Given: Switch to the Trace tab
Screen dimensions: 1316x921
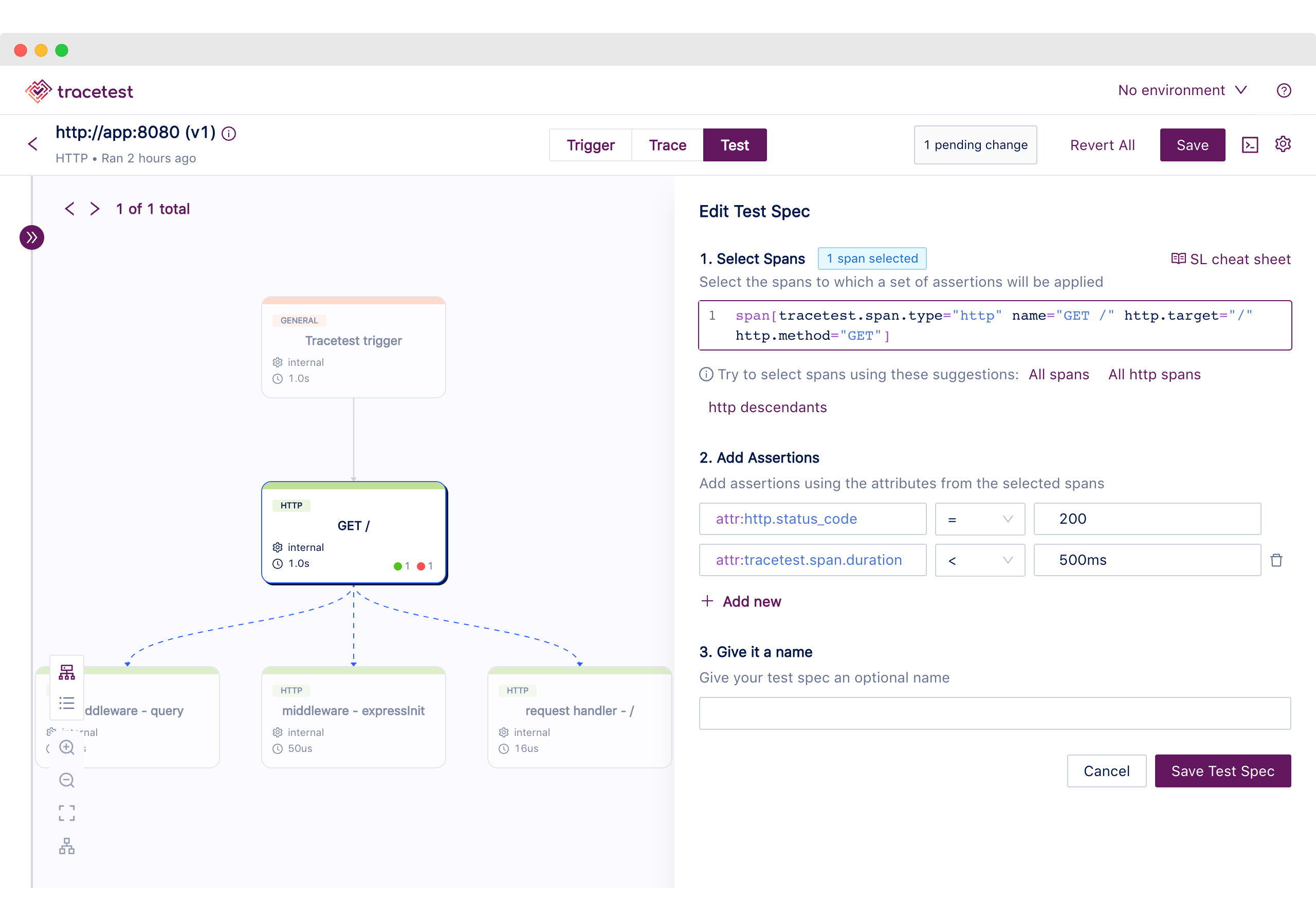Looking at the screenshot, I should point(667,145).
